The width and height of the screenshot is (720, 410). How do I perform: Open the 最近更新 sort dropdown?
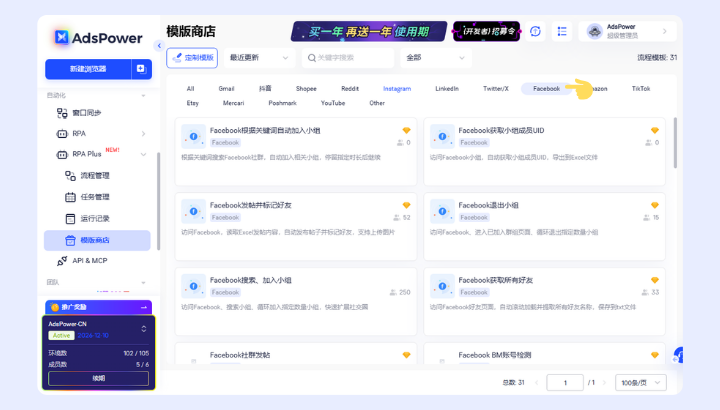(x=259, y=58)
